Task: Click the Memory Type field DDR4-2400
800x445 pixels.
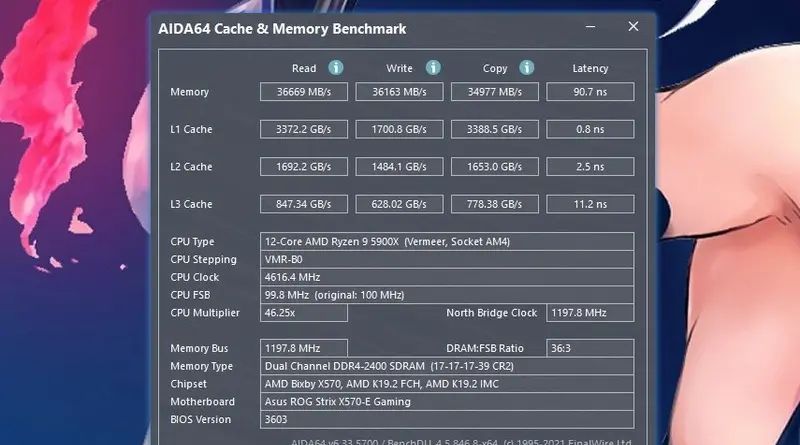Action: click(x=447, y=366)
